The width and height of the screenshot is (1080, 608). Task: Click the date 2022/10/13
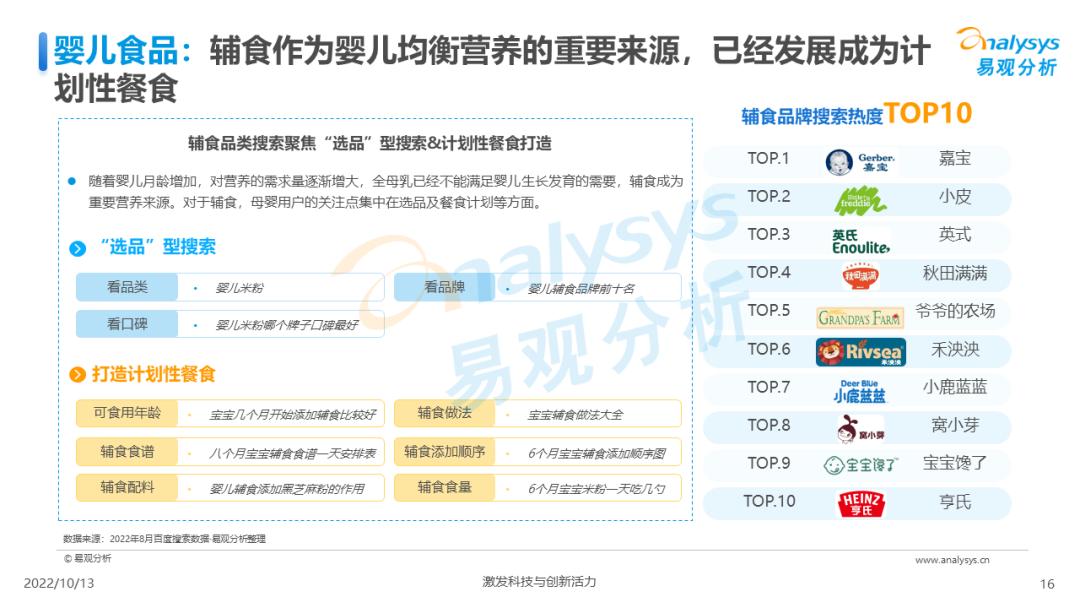click(59, 583)
